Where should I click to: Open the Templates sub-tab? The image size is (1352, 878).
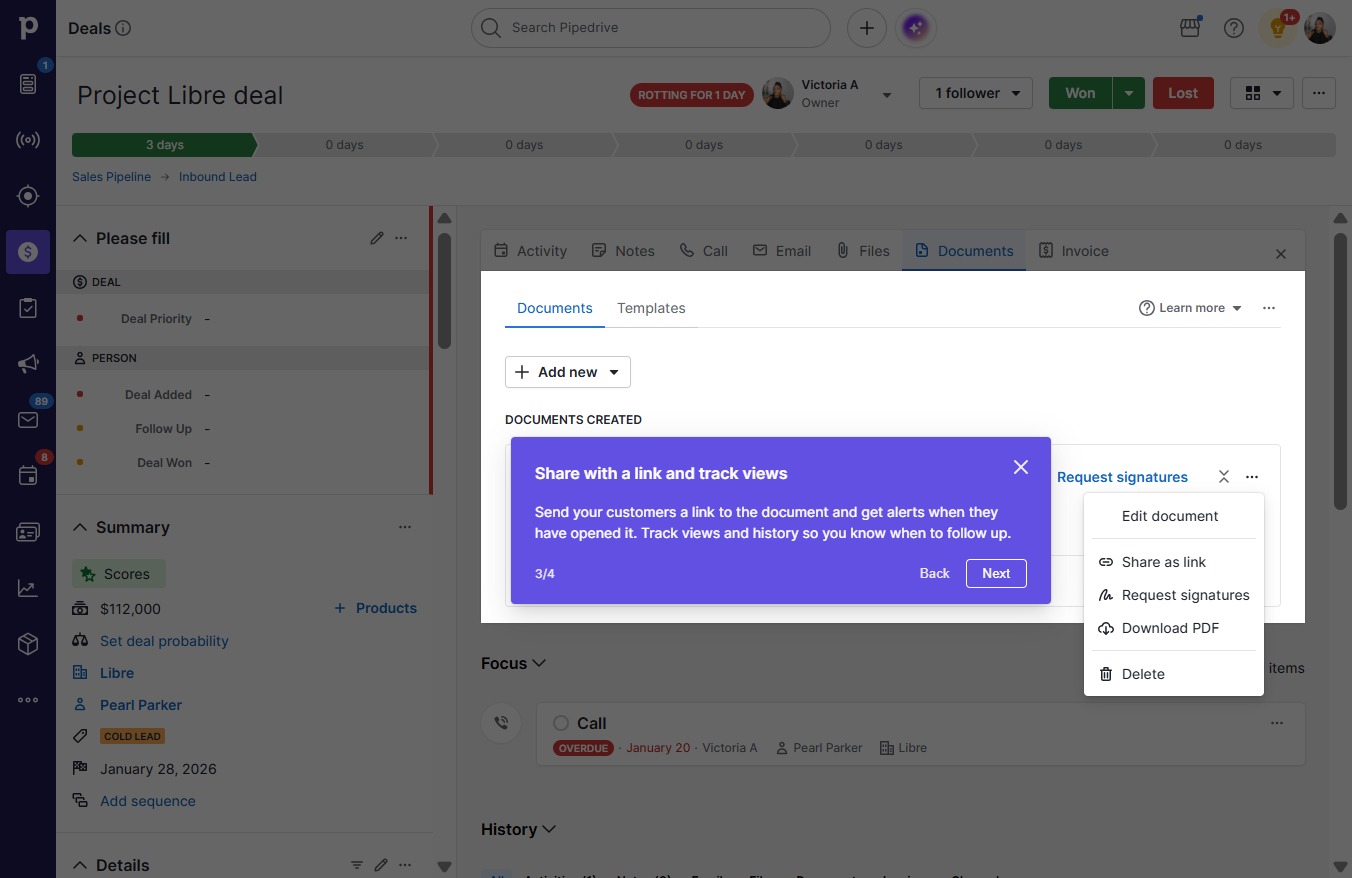click(x=651, y=308)
